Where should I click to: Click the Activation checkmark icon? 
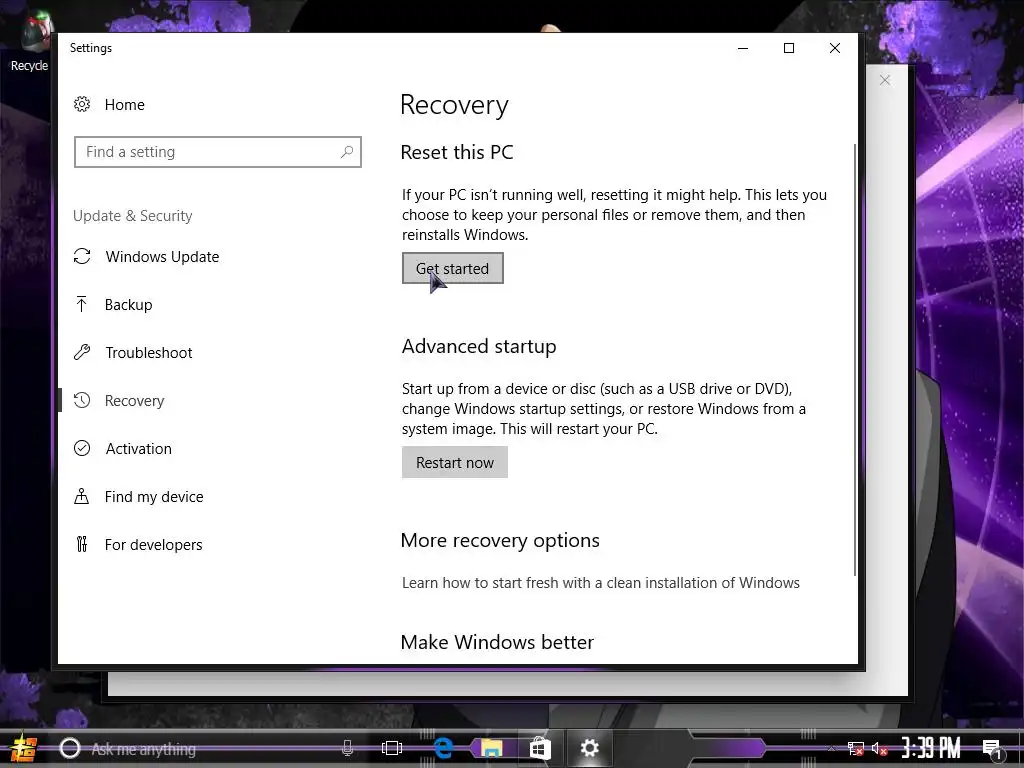point(82,449)
